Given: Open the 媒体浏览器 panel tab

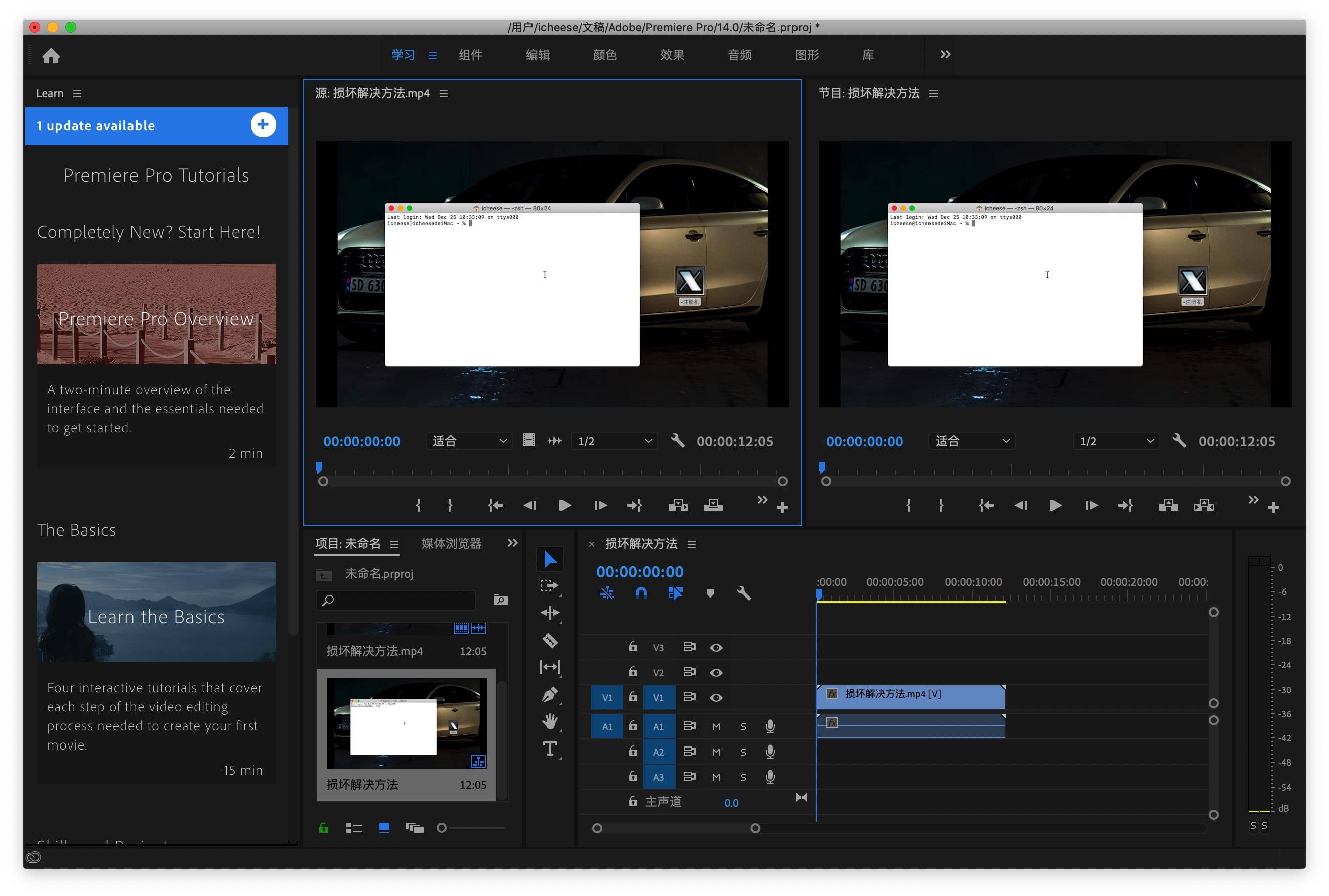Looking at the screenshot, I should pyautogui.click(x=451, y=543).
